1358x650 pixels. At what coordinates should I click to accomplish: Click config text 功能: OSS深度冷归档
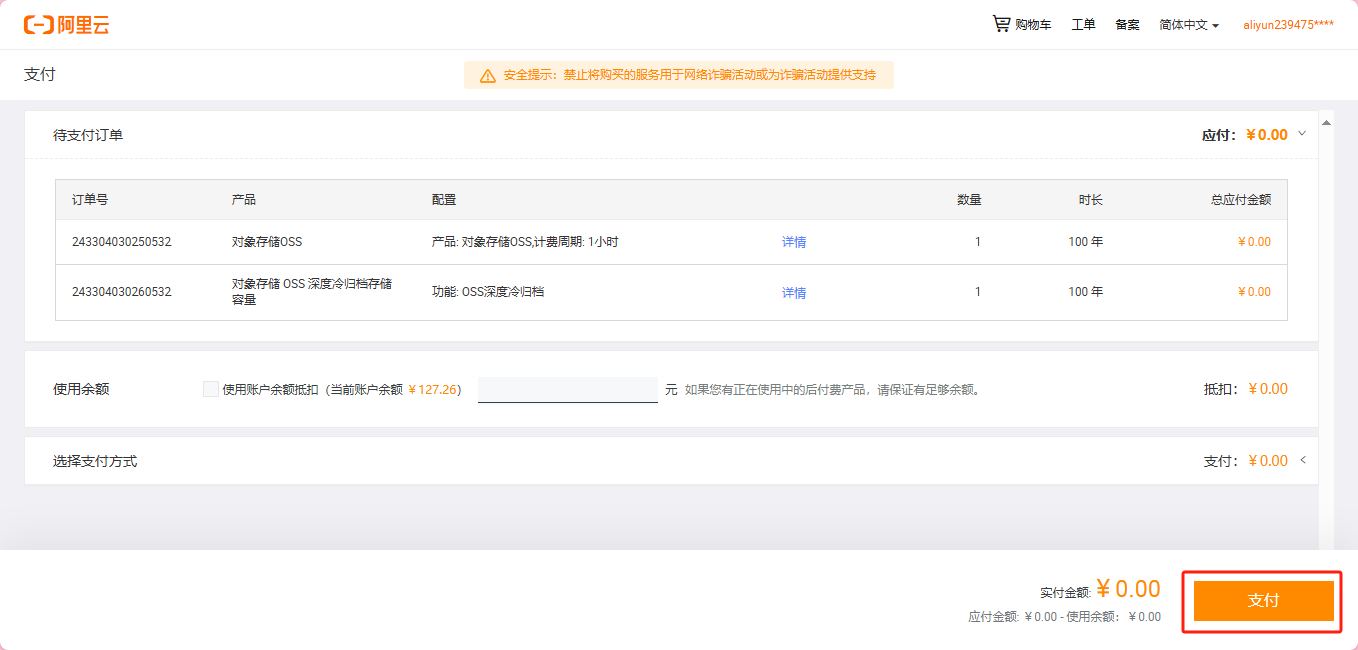coord(488,292)
